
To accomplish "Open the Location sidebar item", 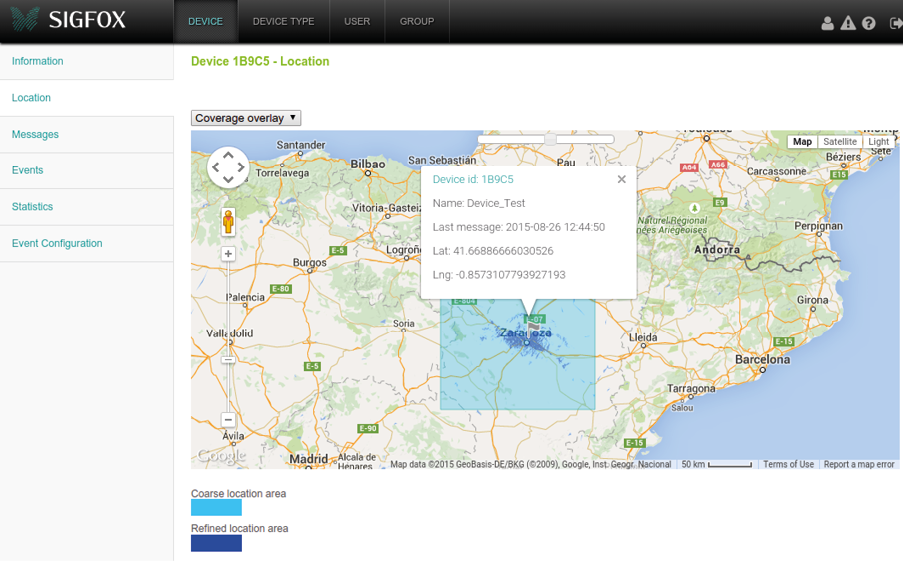I will [86, 98].
